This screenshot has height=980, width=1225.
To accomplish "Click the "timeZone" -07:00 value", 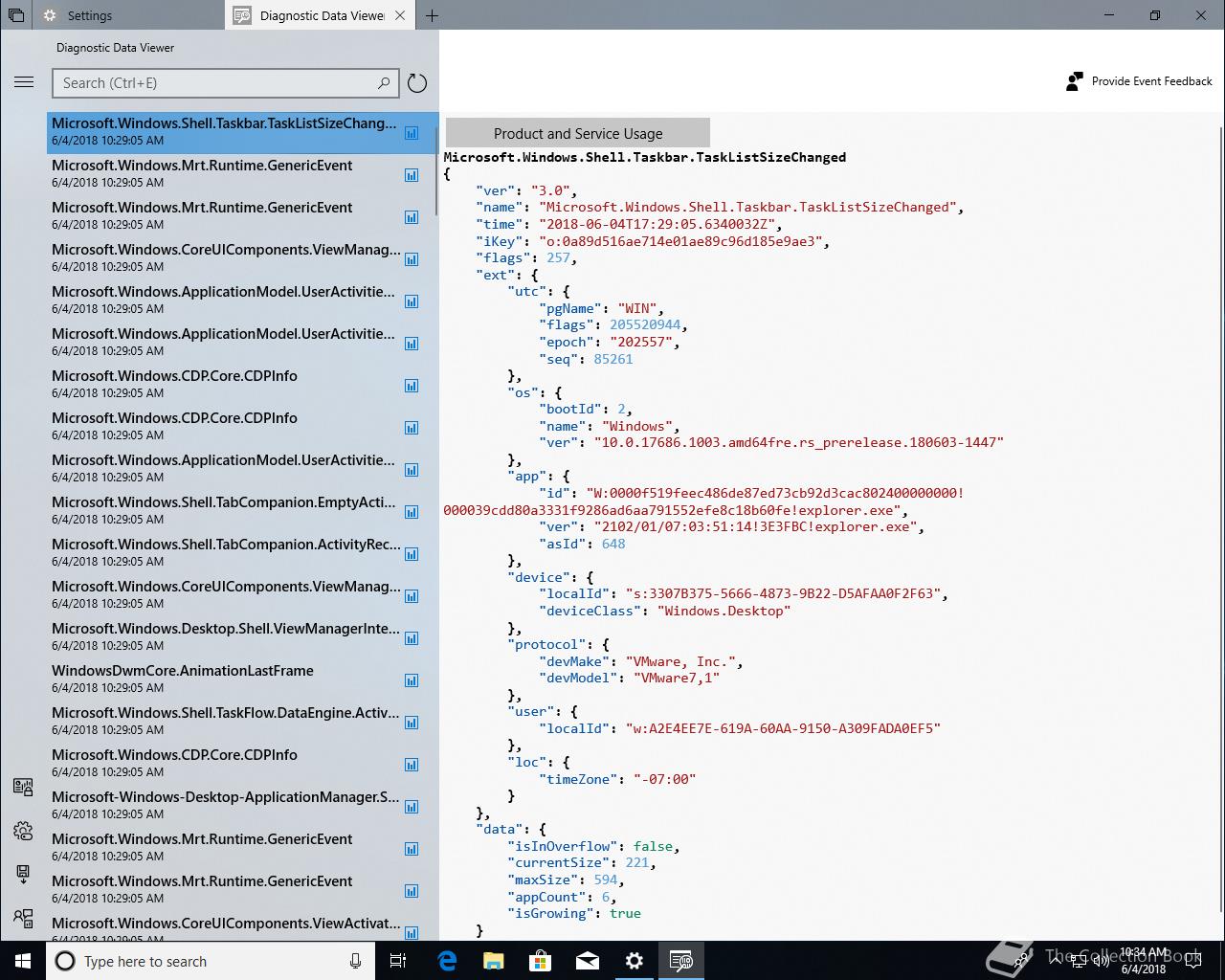I will pyautogui.click(x=664, y=779).
